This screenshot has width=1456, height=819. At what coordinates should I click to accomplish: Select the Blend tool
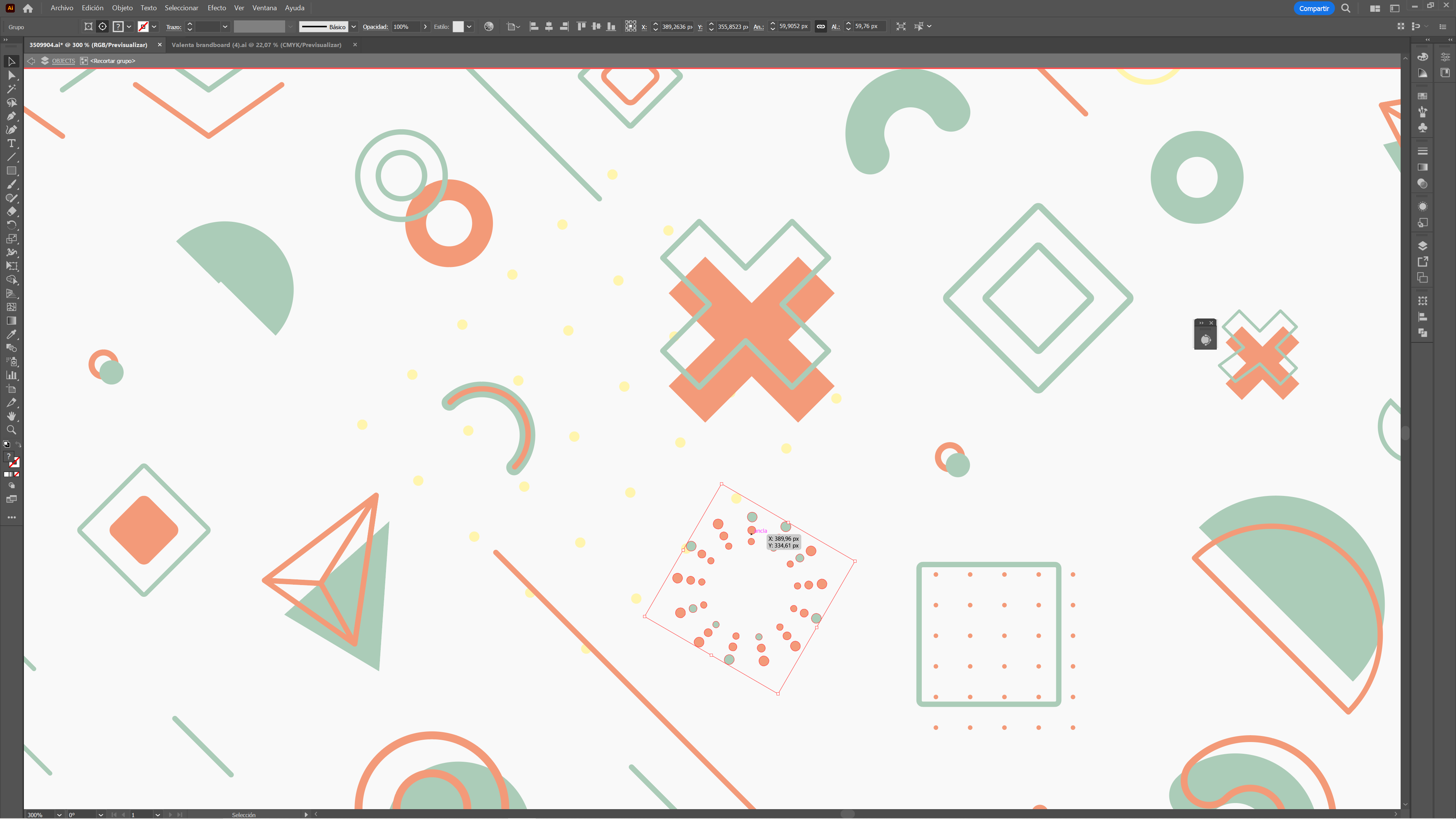pos(11,348)
